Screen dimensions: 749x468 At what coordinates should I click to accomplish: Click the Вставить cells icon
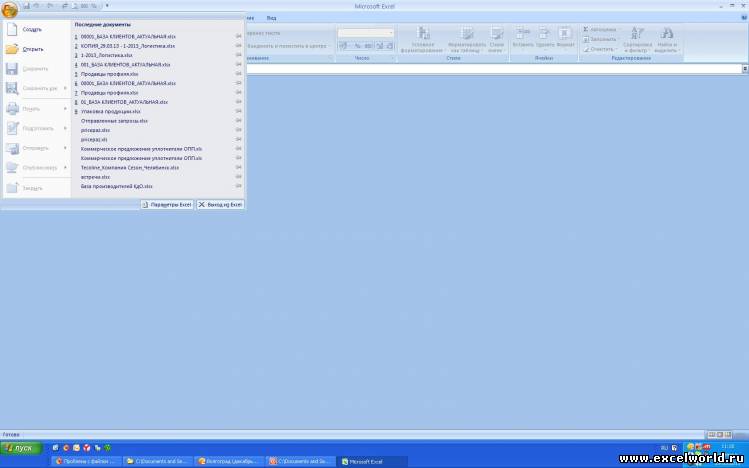[522, 33]
